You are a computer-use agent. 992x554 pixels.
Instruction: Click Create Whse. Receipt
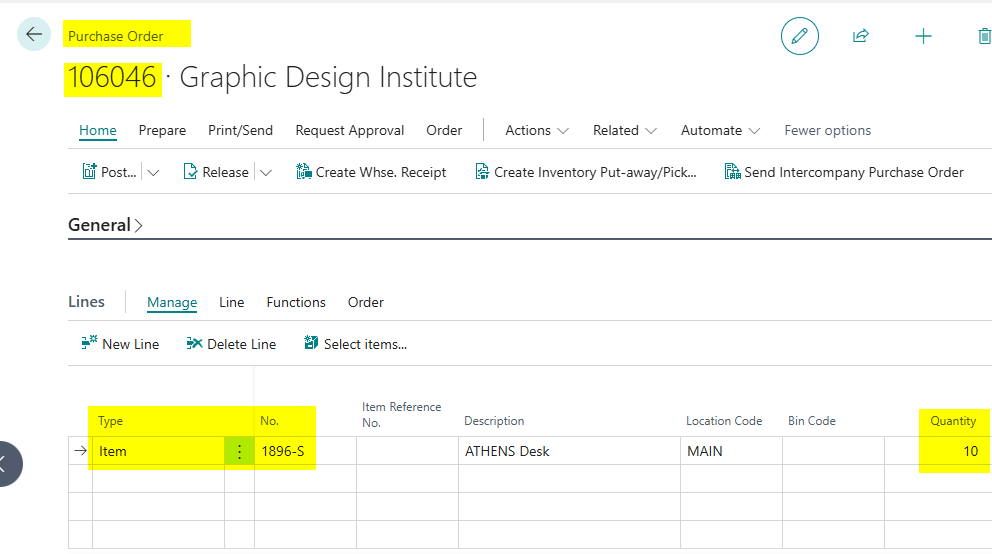371,172
